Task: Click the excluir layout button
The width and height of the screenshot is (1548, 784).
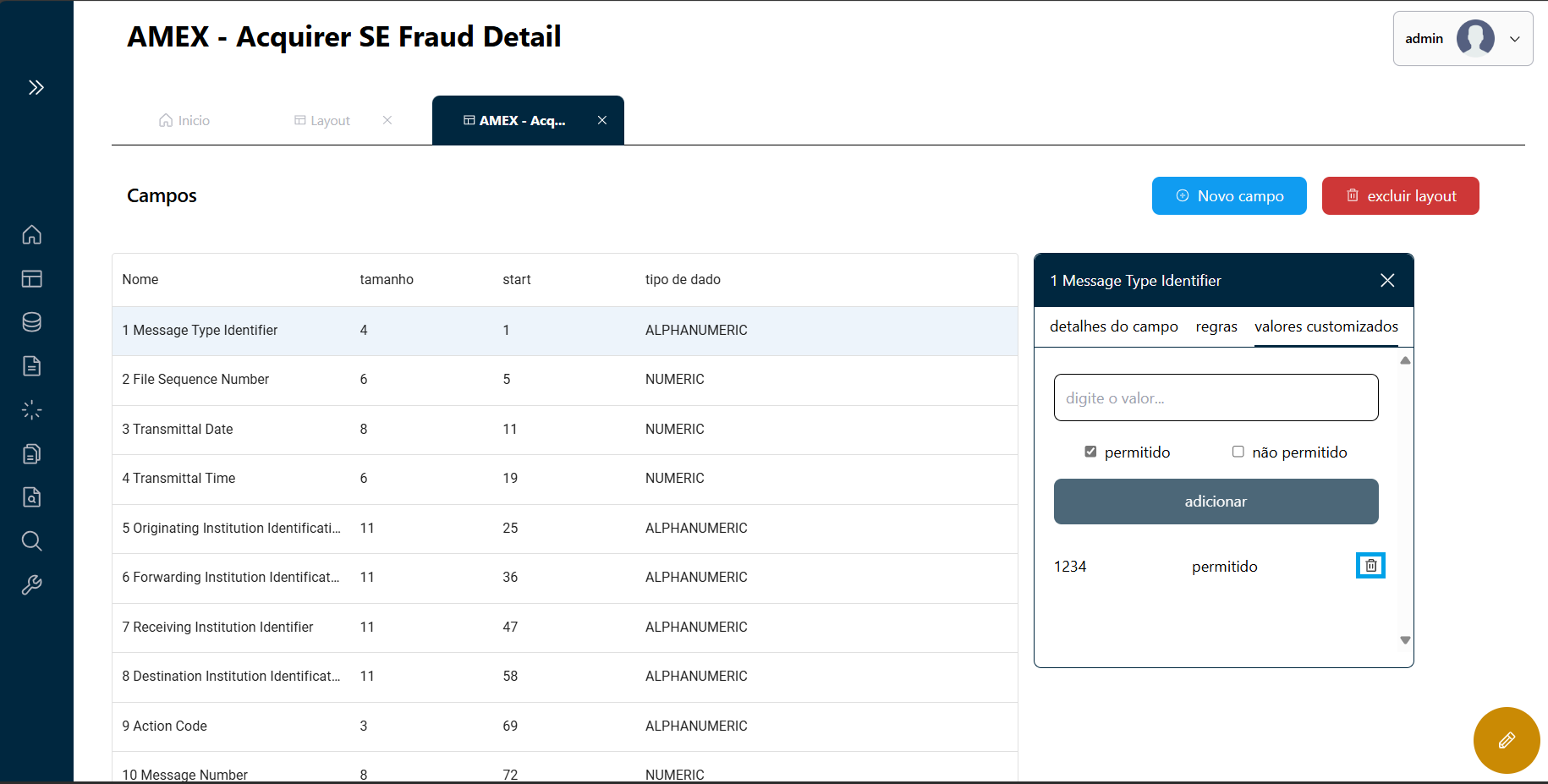Action: click(1400, 196)
